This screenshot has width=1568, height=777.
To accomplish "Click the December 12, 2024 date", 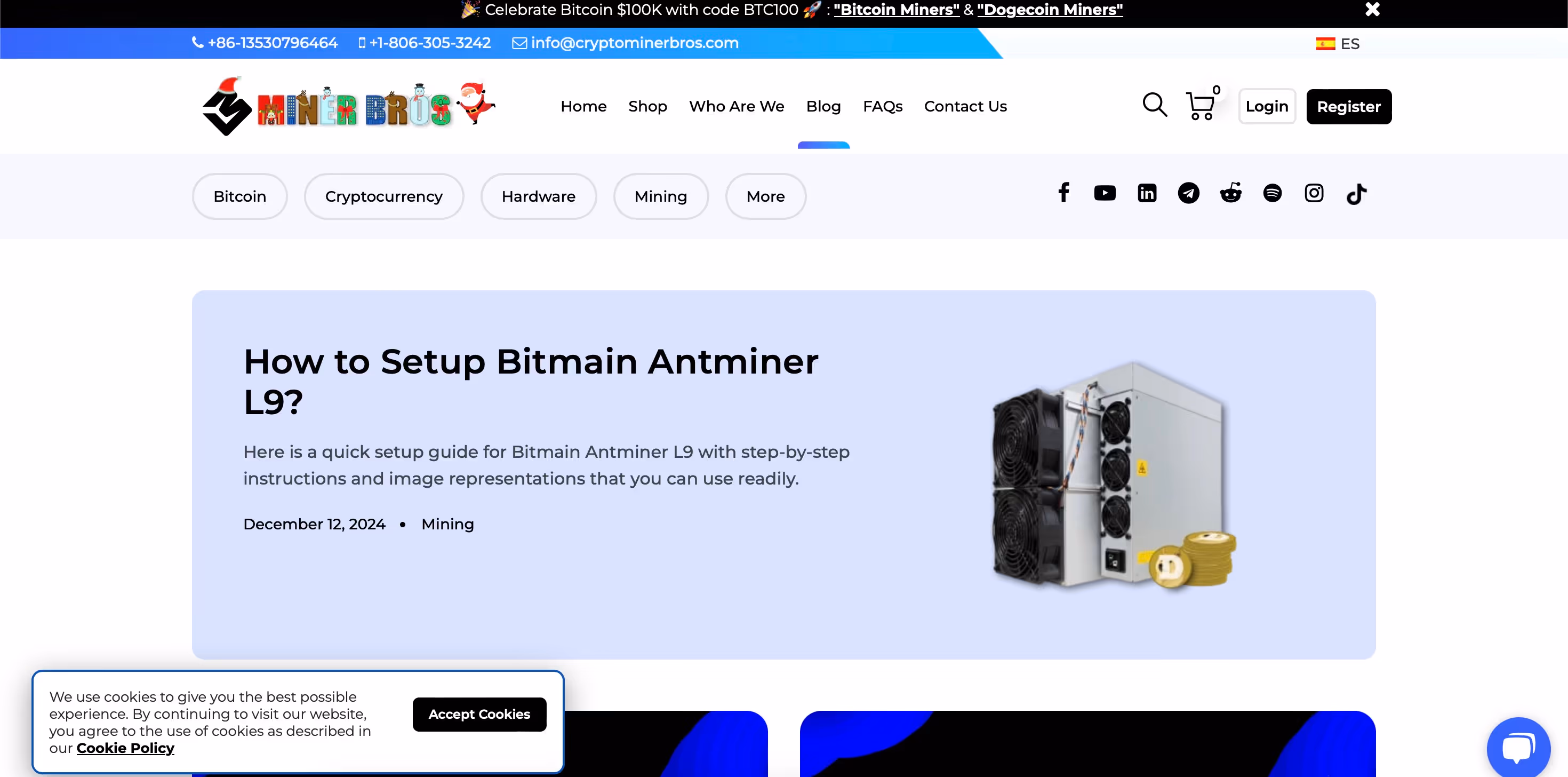I will pyautogui.click(x=314, y=524).
